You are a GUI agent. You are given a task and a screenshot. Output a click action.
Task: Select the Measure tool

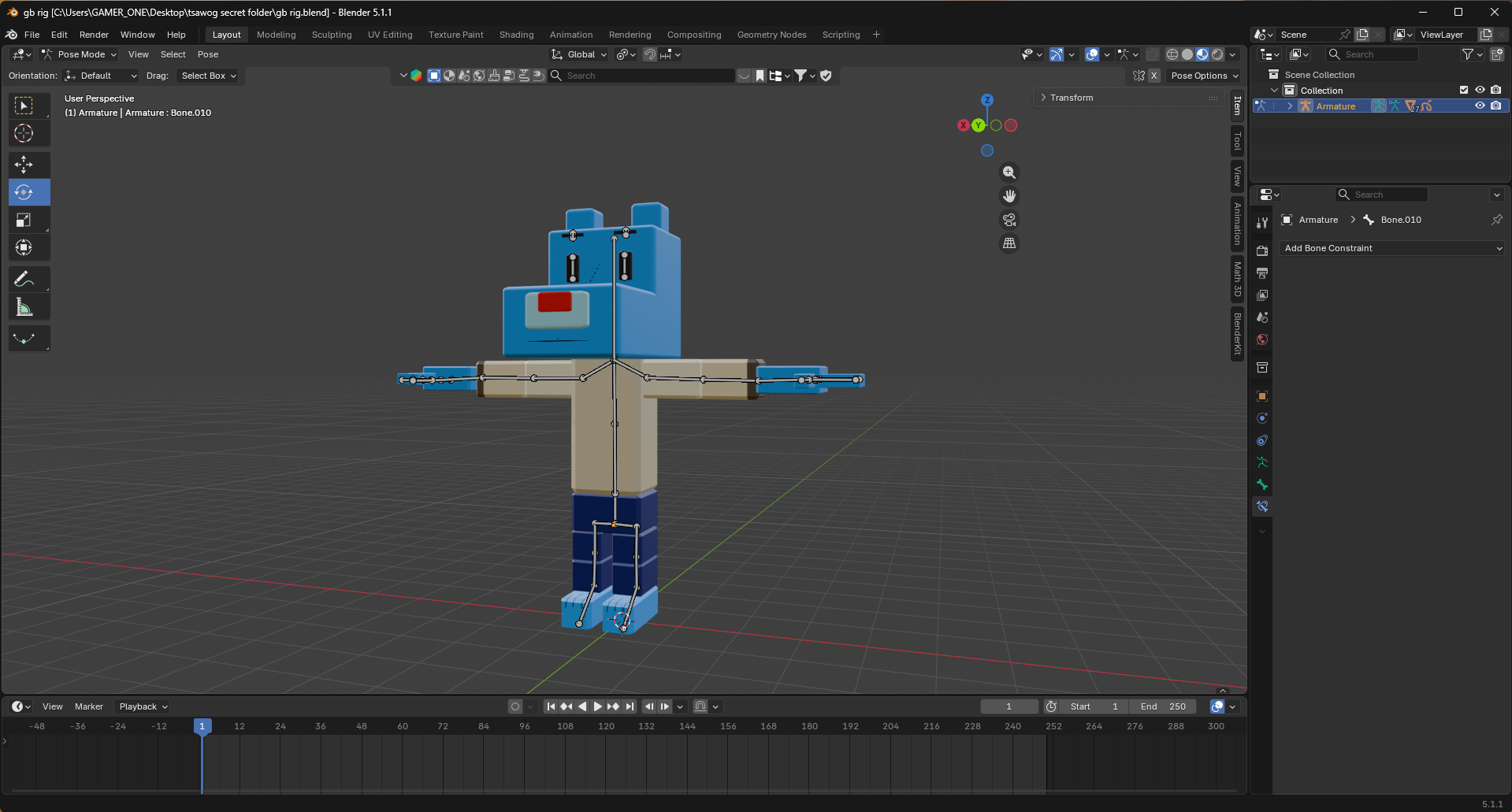pyautogui.click(x=24, y=307)
